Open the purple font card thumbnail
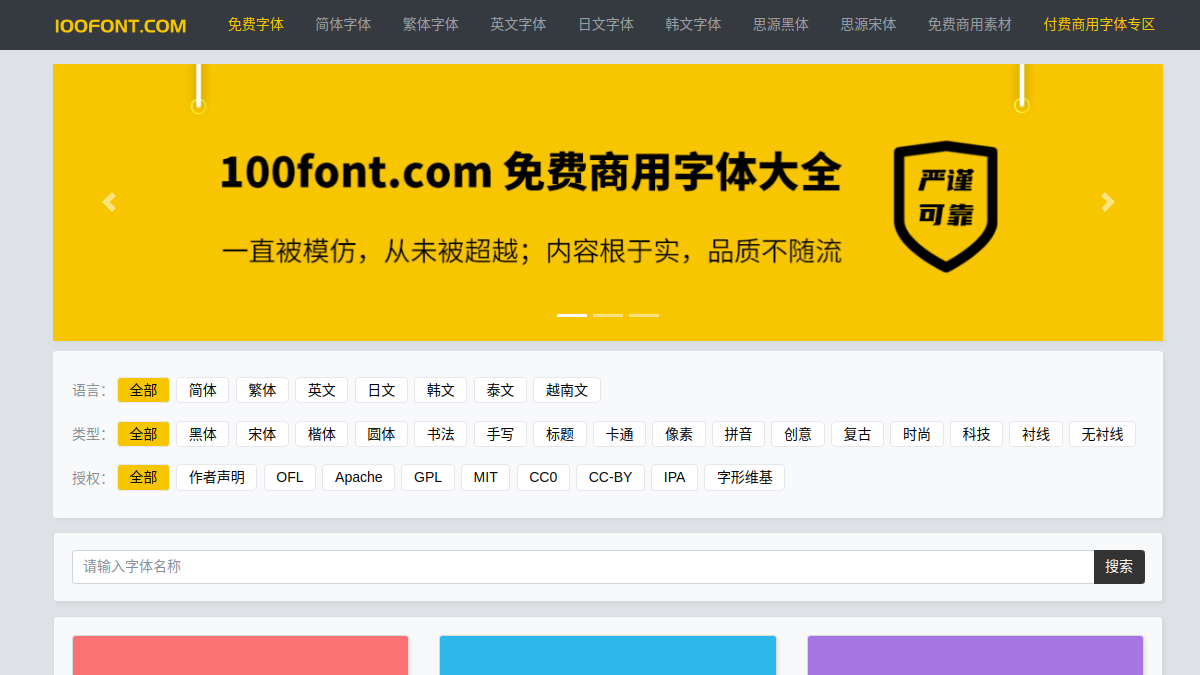 pyautogui.click(x=975, y=655)
